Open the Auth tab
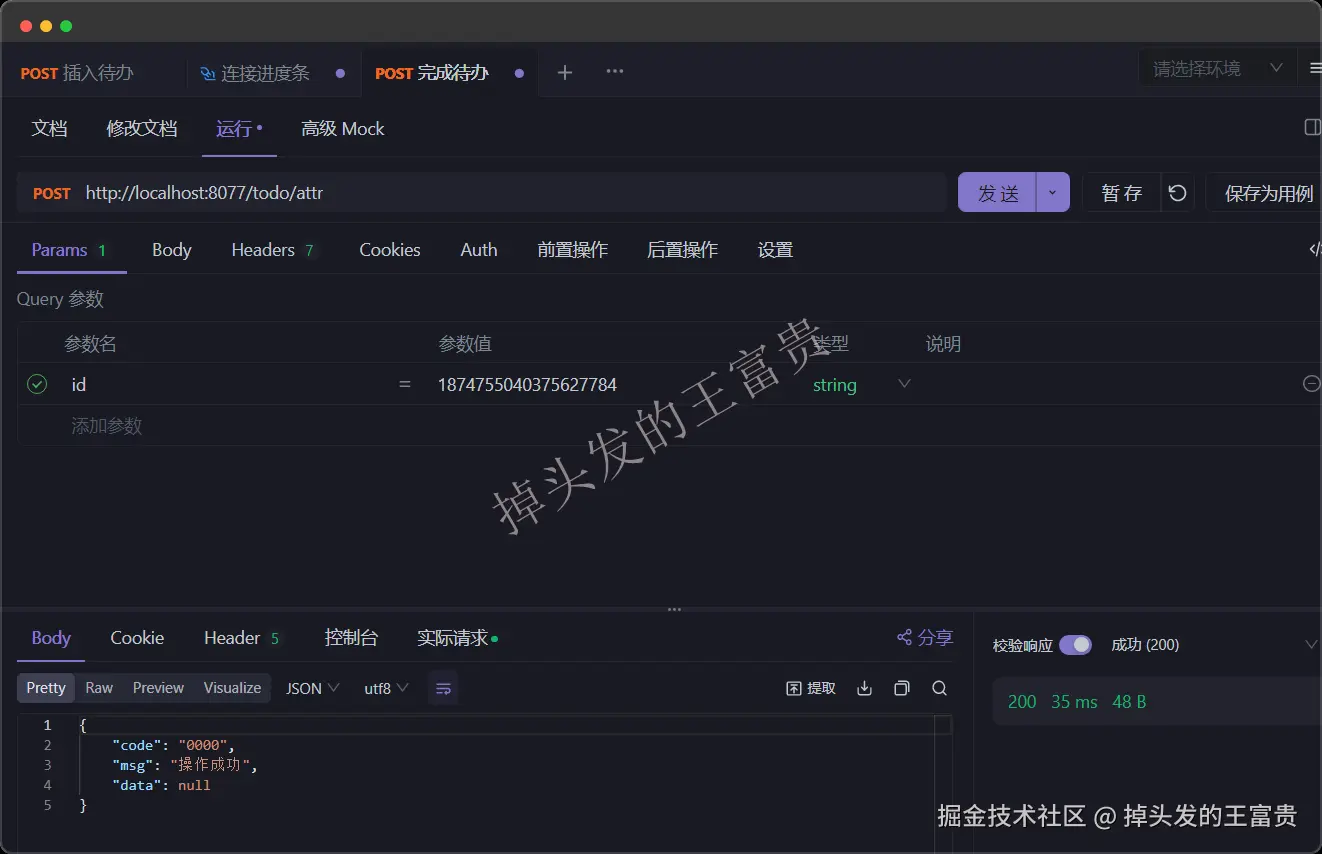Screen dimensions: 1322x854 point(479,250)
